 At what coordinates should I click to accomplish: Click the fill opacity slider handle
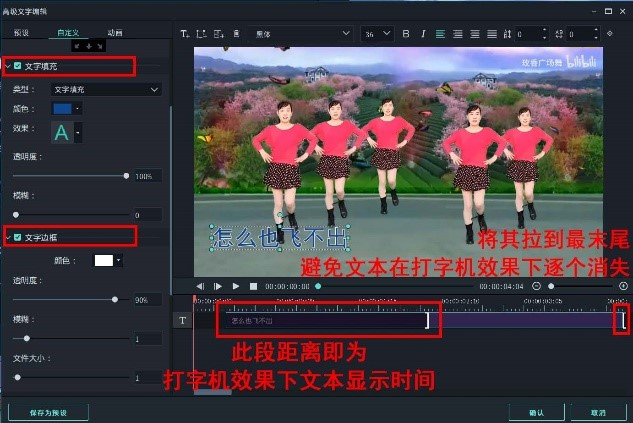(x=126, y=176)
